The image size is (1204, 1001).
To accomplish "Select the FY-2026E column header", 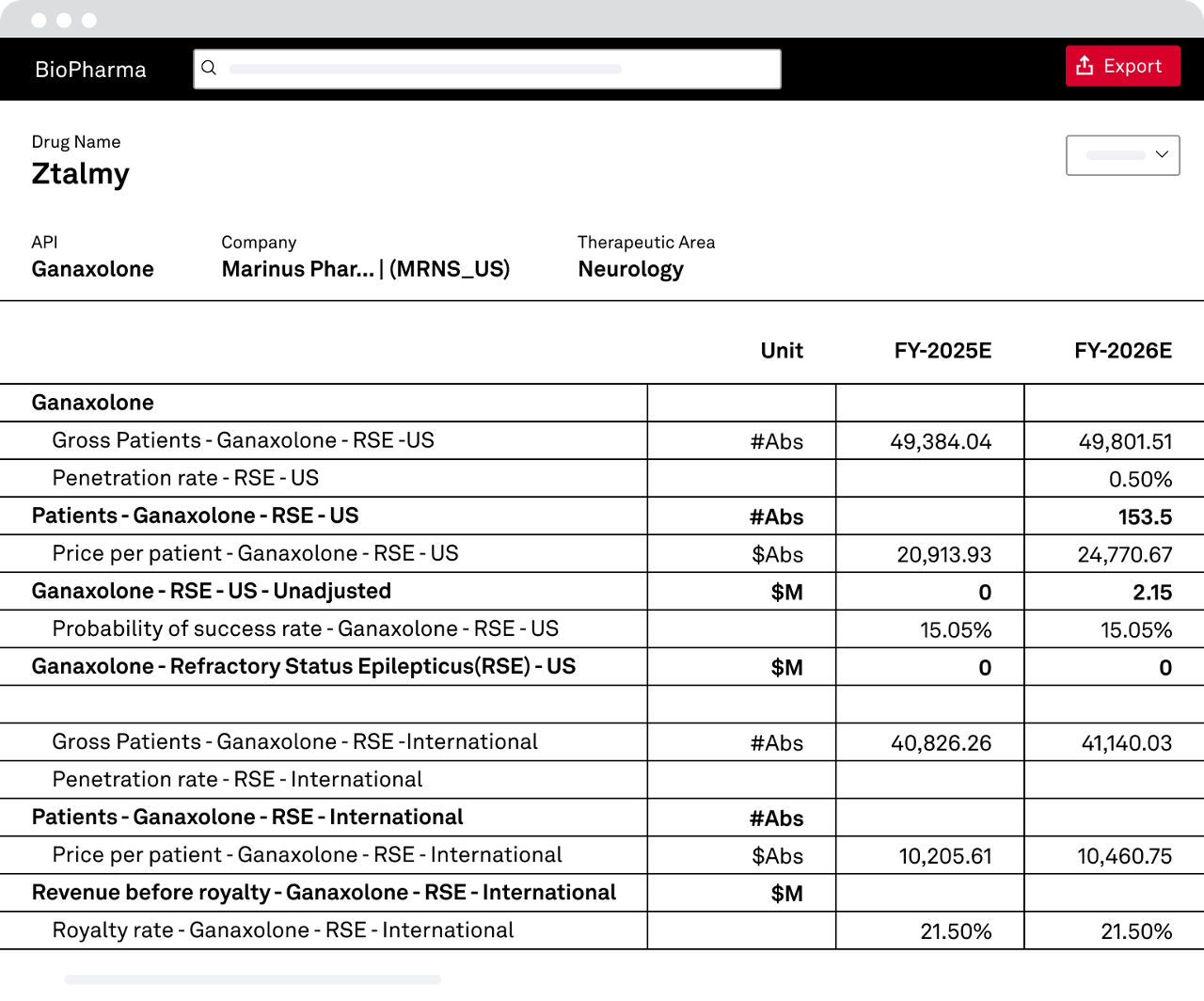I will pos(1122,351).
